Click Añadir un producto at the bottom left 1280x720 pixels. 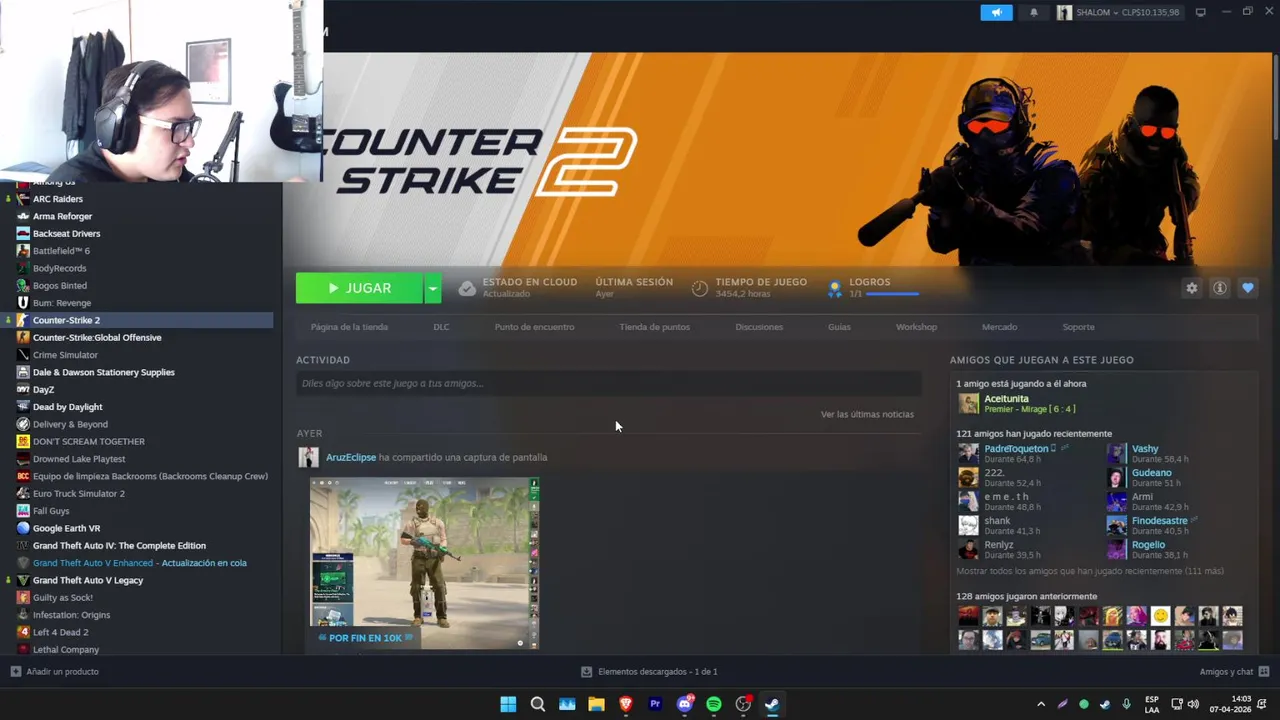[55, 672]
